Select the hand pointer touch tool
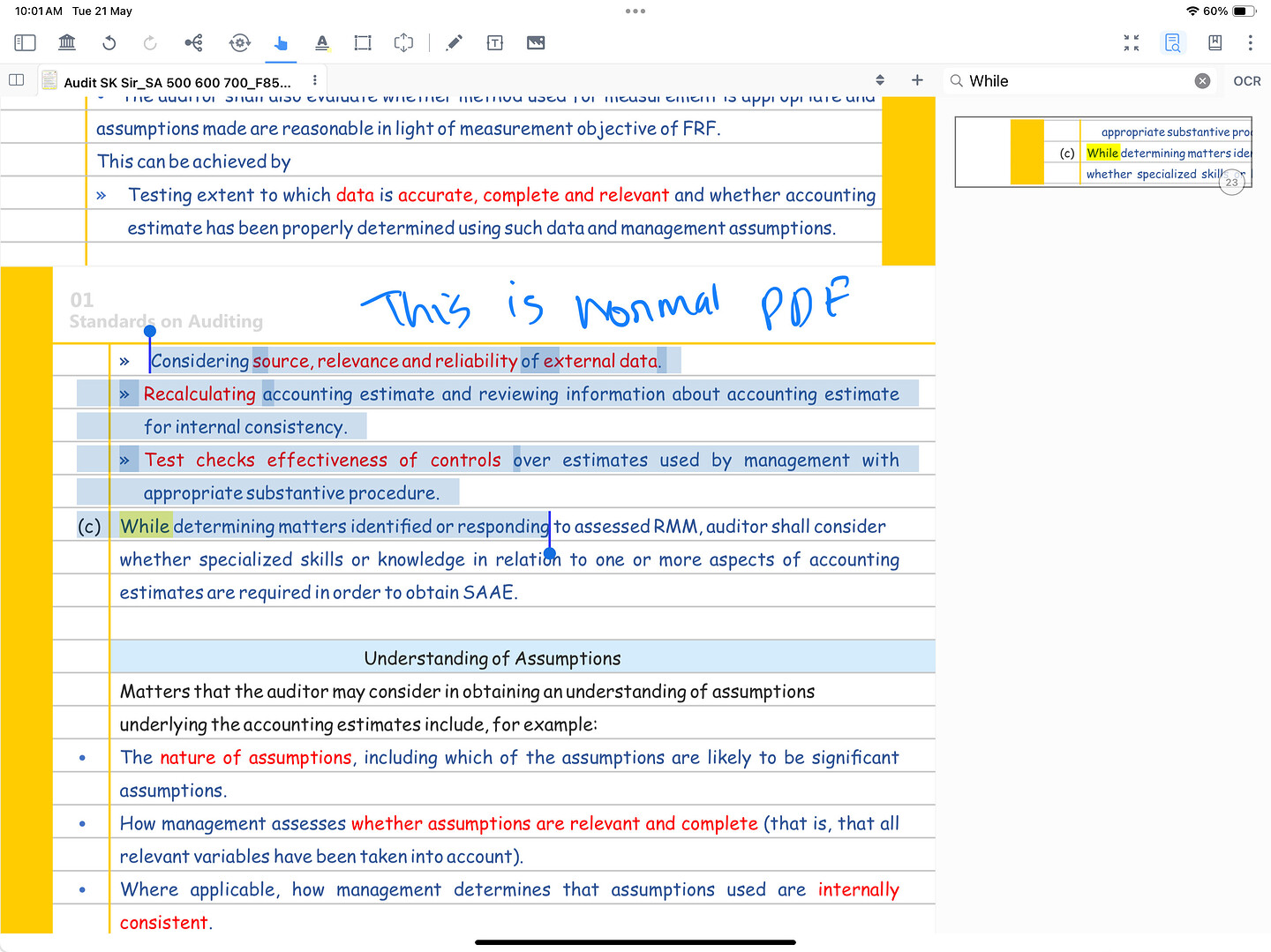The height and width of the screenshot is (952, 1271). coord(281,42)
